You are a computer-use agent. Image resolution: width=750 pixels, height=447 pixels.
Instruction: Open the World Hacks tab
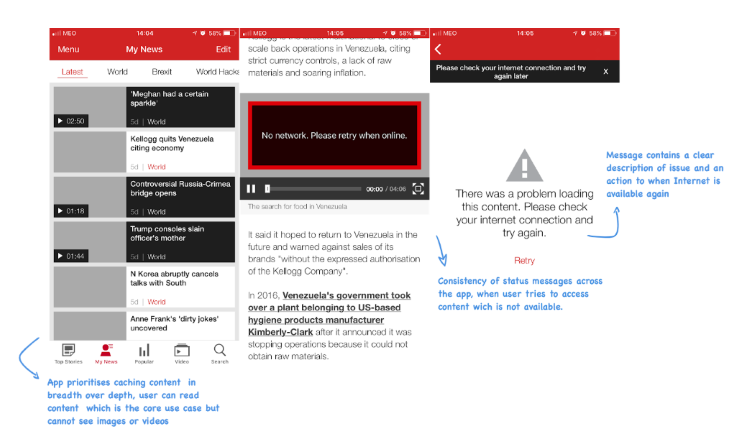(x=217, y=72)
